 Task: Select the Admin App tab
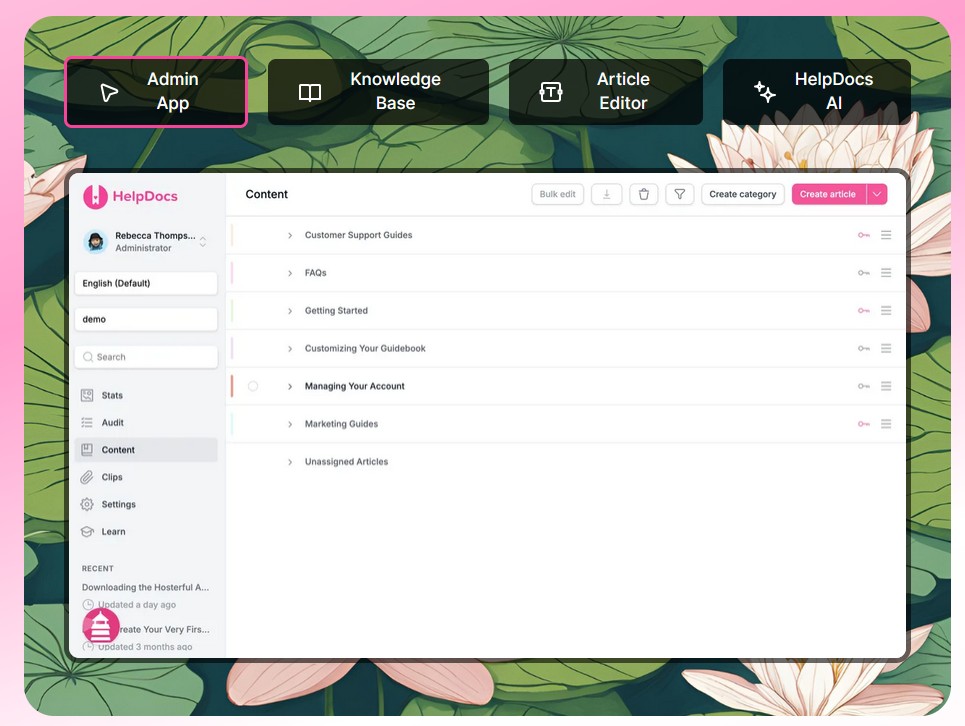click(x=156, y=92)
